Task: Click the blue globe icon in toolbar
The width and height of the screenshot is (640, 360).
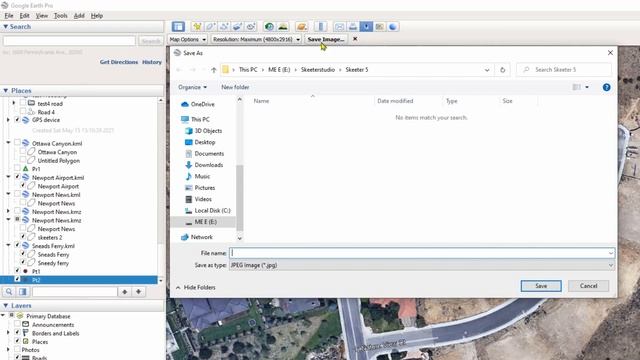Action: tap(393, 27)
